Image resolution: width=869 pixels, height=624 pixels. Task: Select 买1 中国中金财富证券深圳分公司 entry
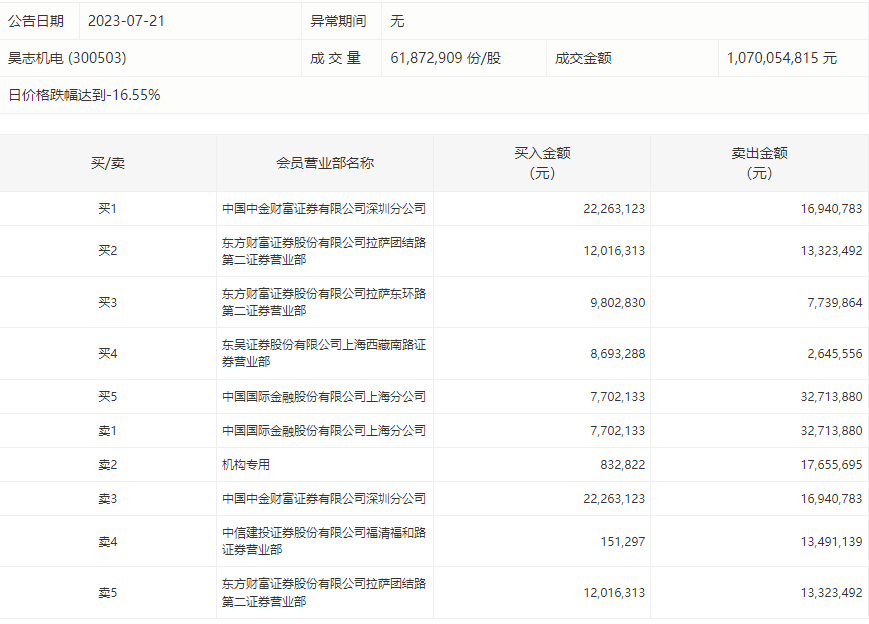tap(324, 208)
